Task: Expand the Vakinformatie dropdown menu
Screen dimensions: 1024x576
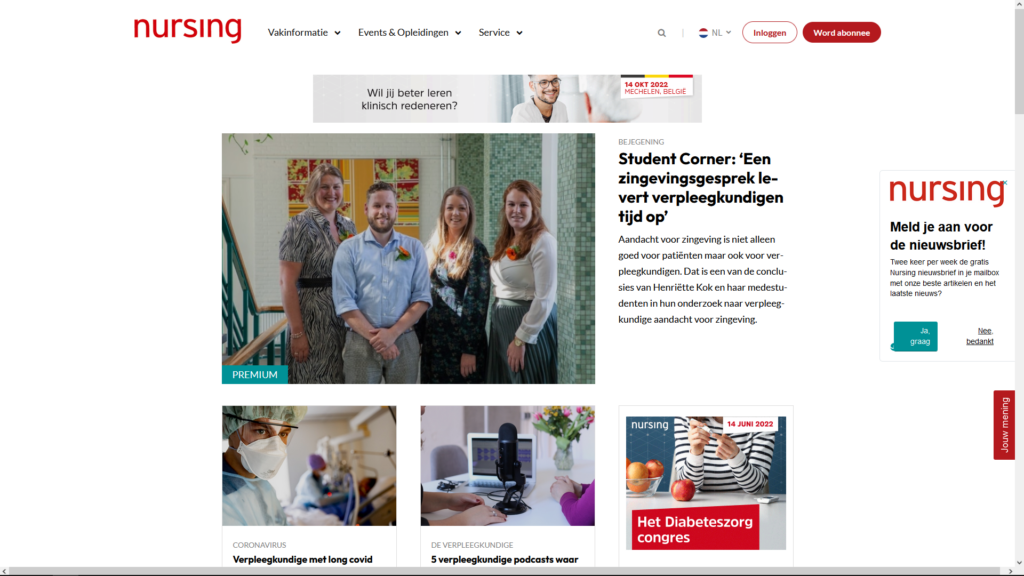Action: pos(304,33)
